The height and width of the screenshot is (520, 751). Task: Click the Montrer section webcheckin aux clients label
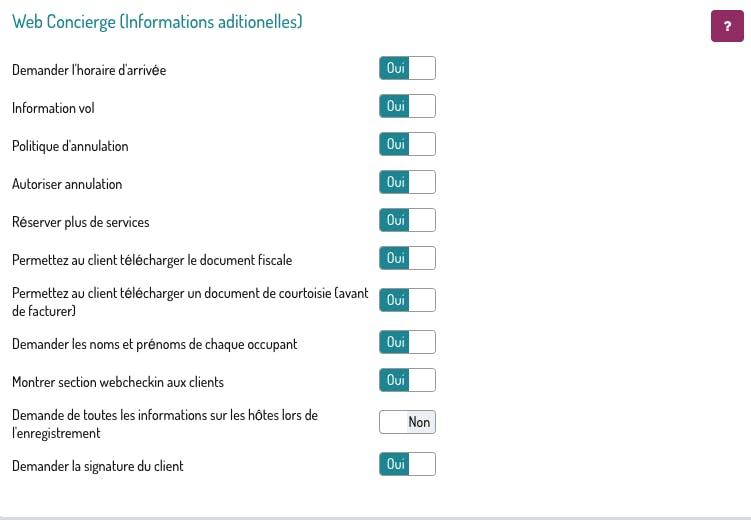[118, 382]
